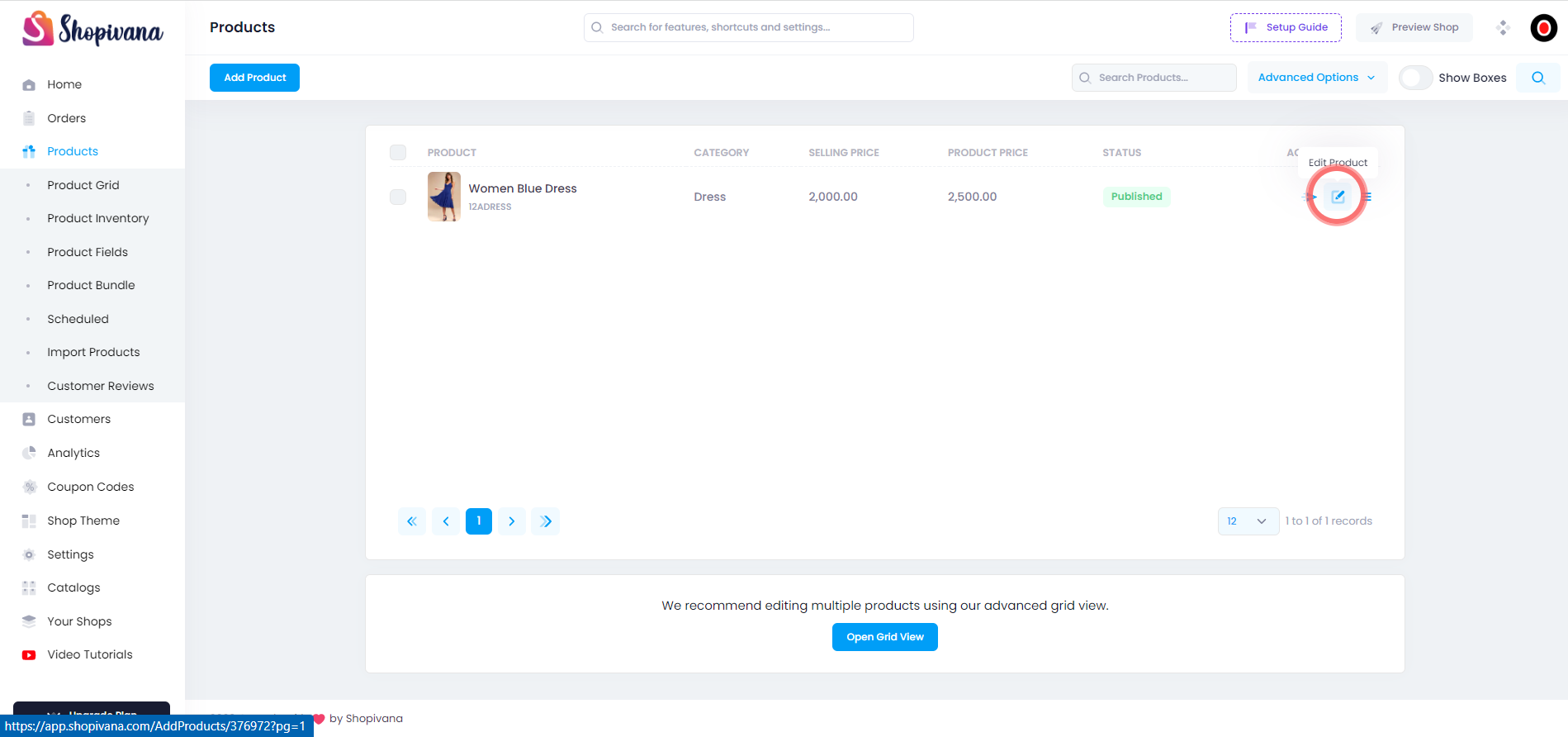Image resolution: width=1568 pixels, height=737 pixels.
Task: Go to last page double-right arrow
Action: coord(546,521)
